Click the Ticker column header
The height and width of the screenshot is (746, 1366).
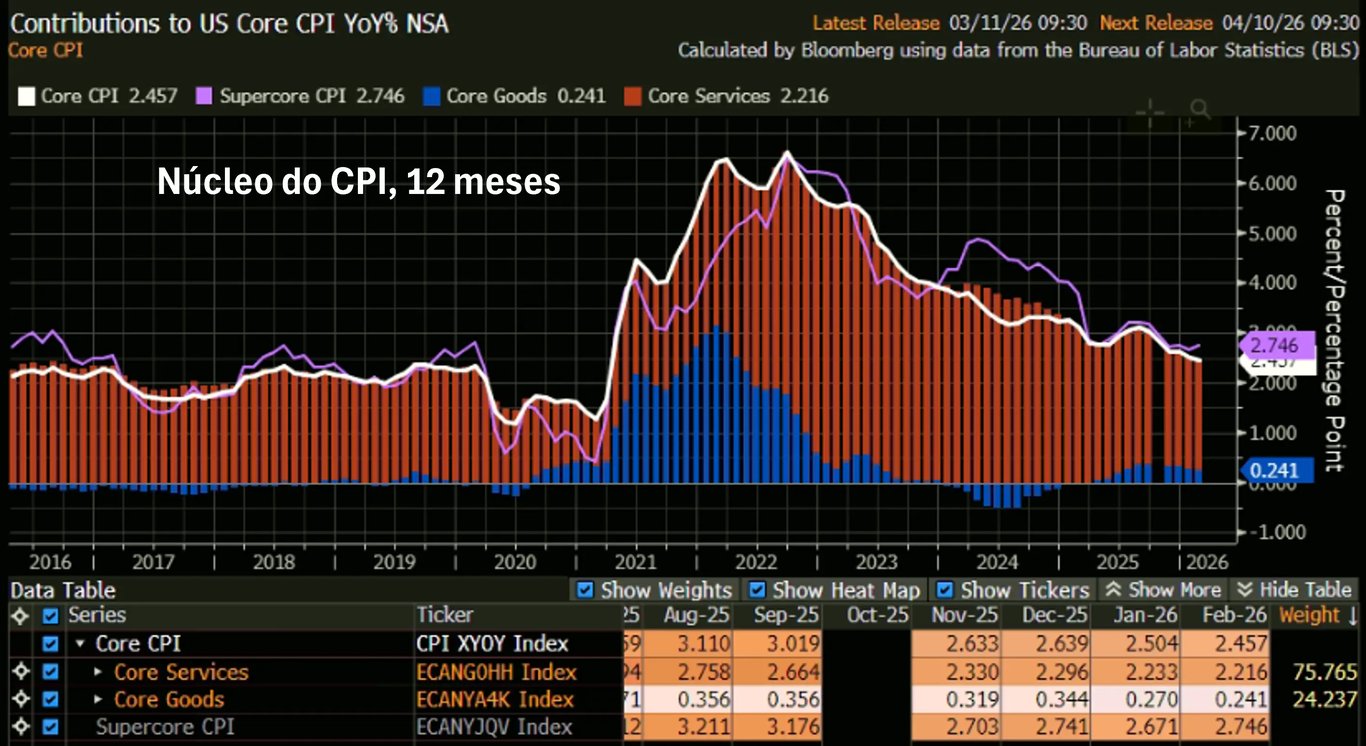coord(445,615)
